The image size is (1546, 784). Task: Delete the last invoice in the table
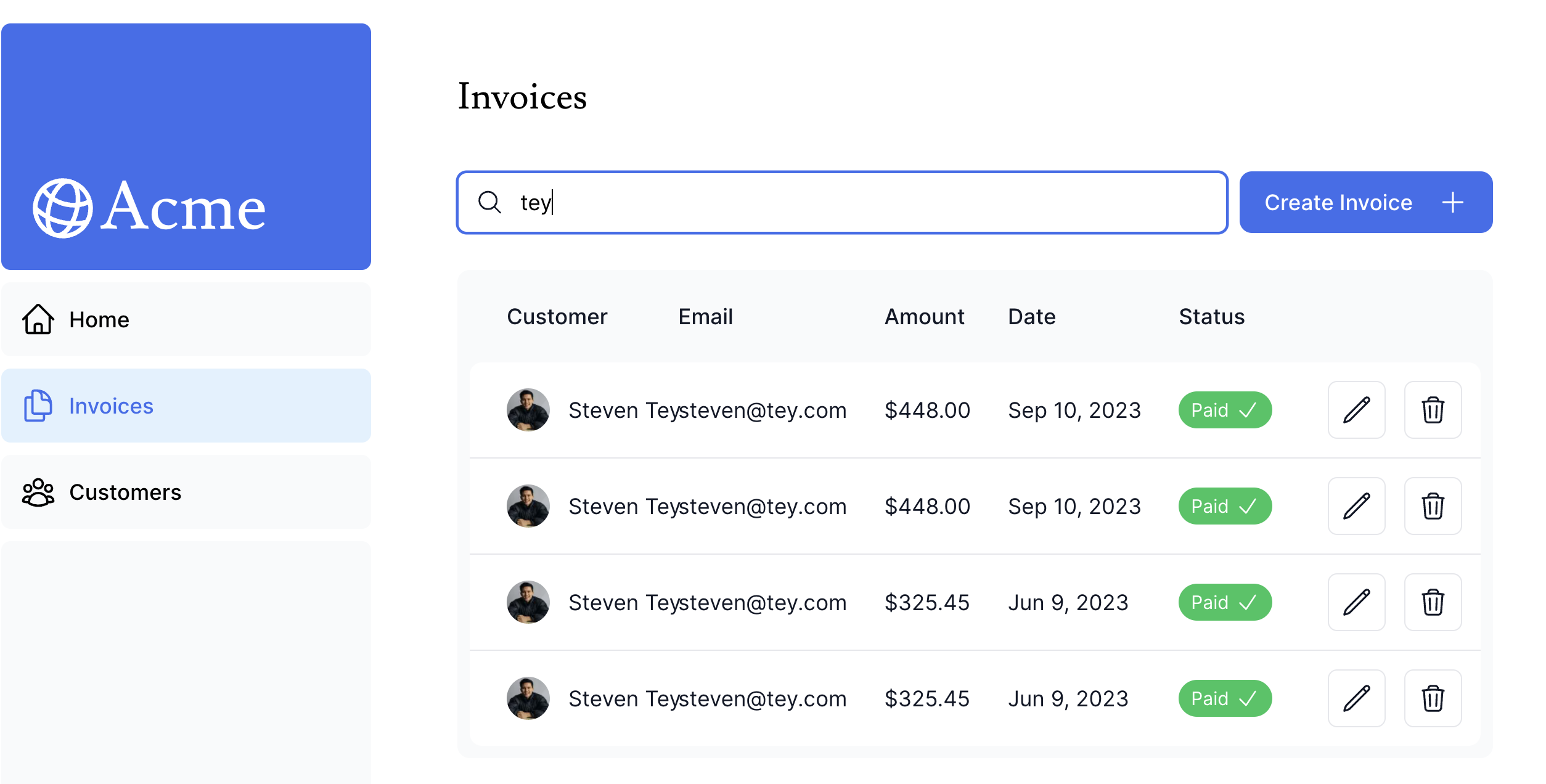point(1433,698)
